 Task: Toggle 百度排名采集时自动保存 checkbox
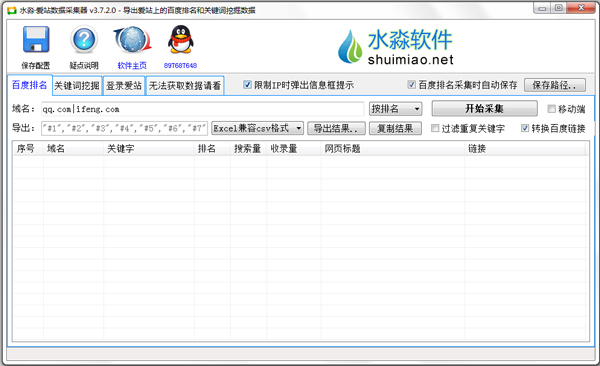[411, 85]
